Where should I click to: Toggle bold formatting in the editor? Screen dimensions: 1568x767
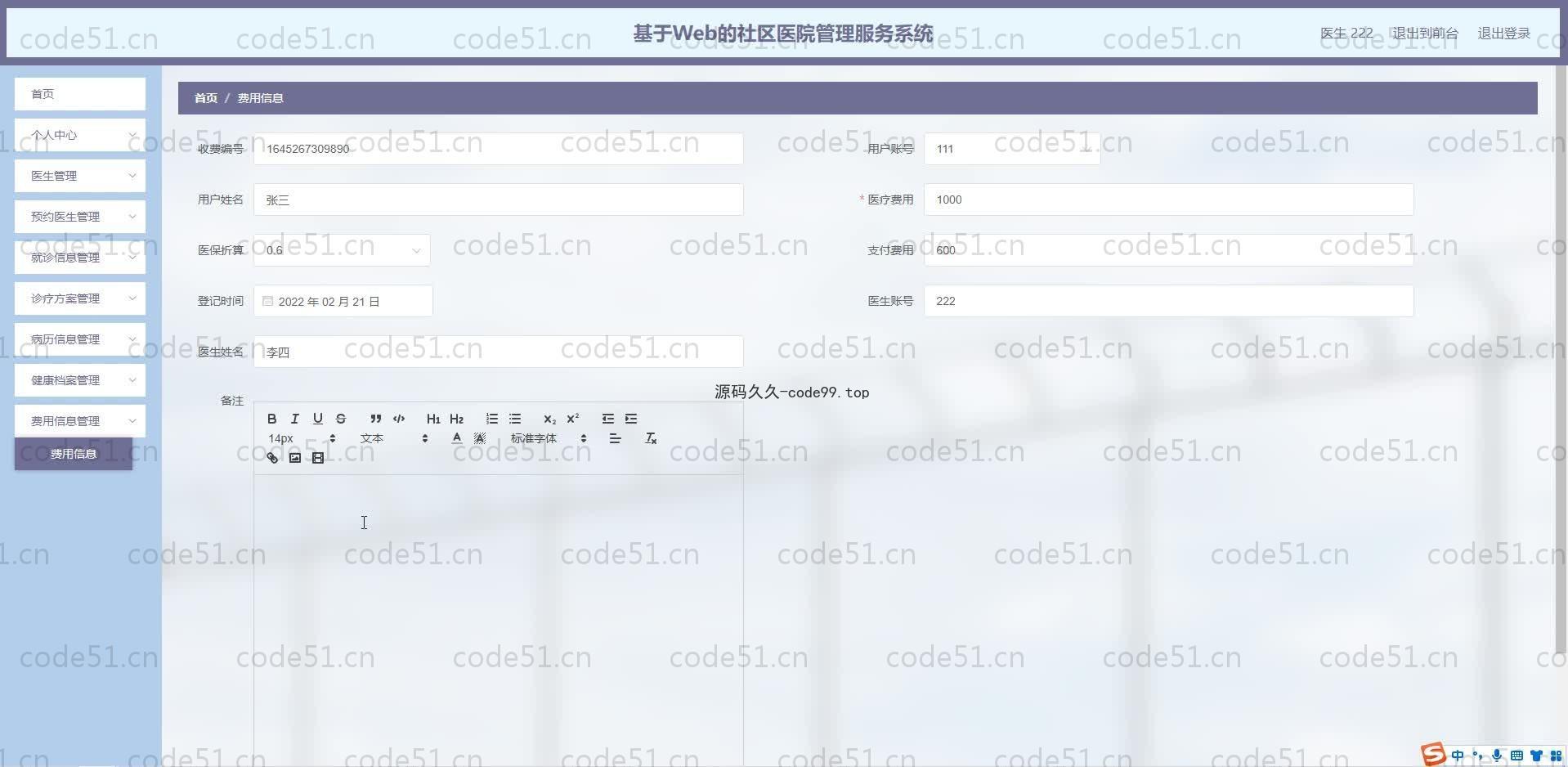[x=272, y=419]
